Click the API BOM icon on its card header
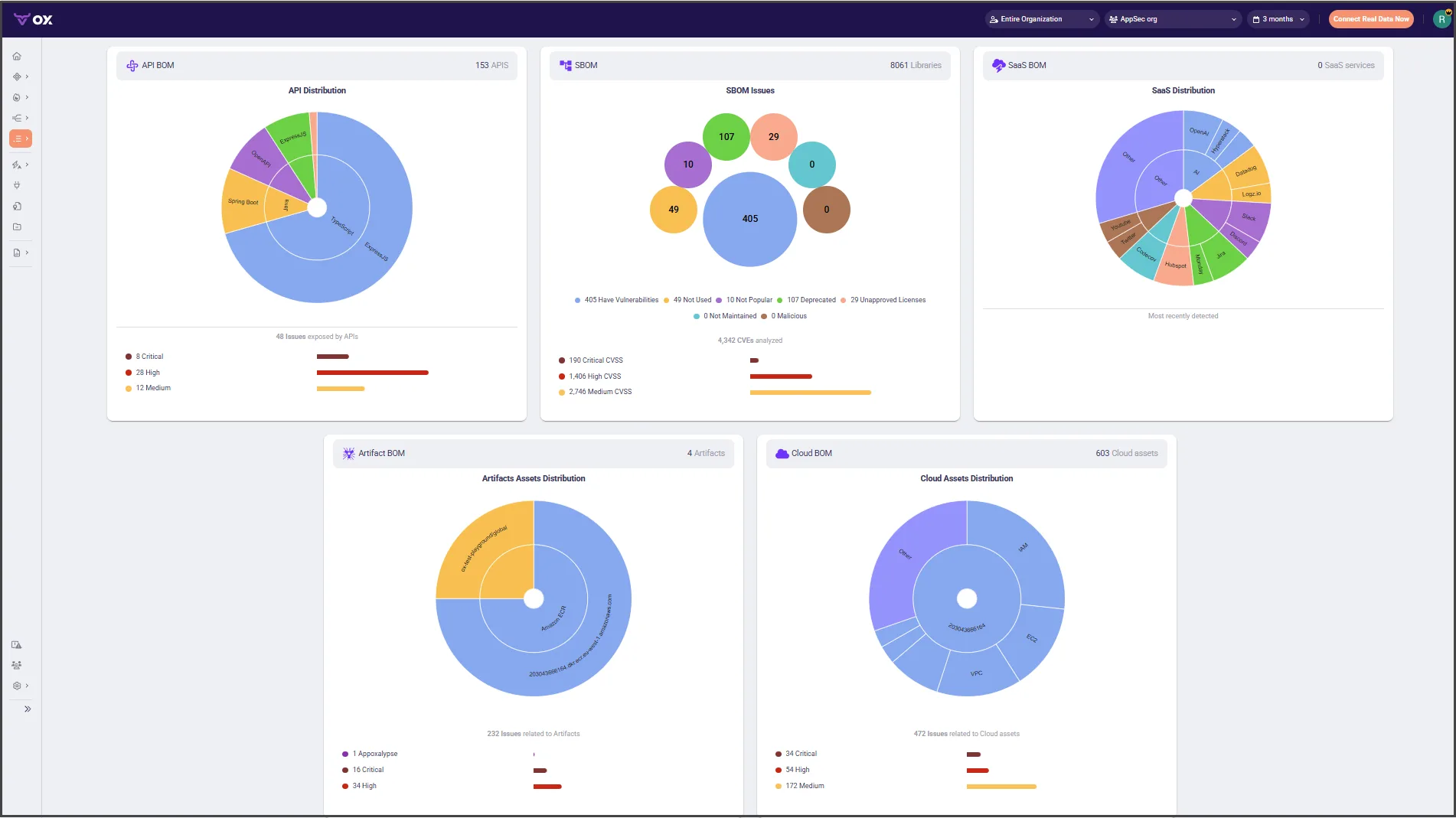 click(x=131, y=65)
